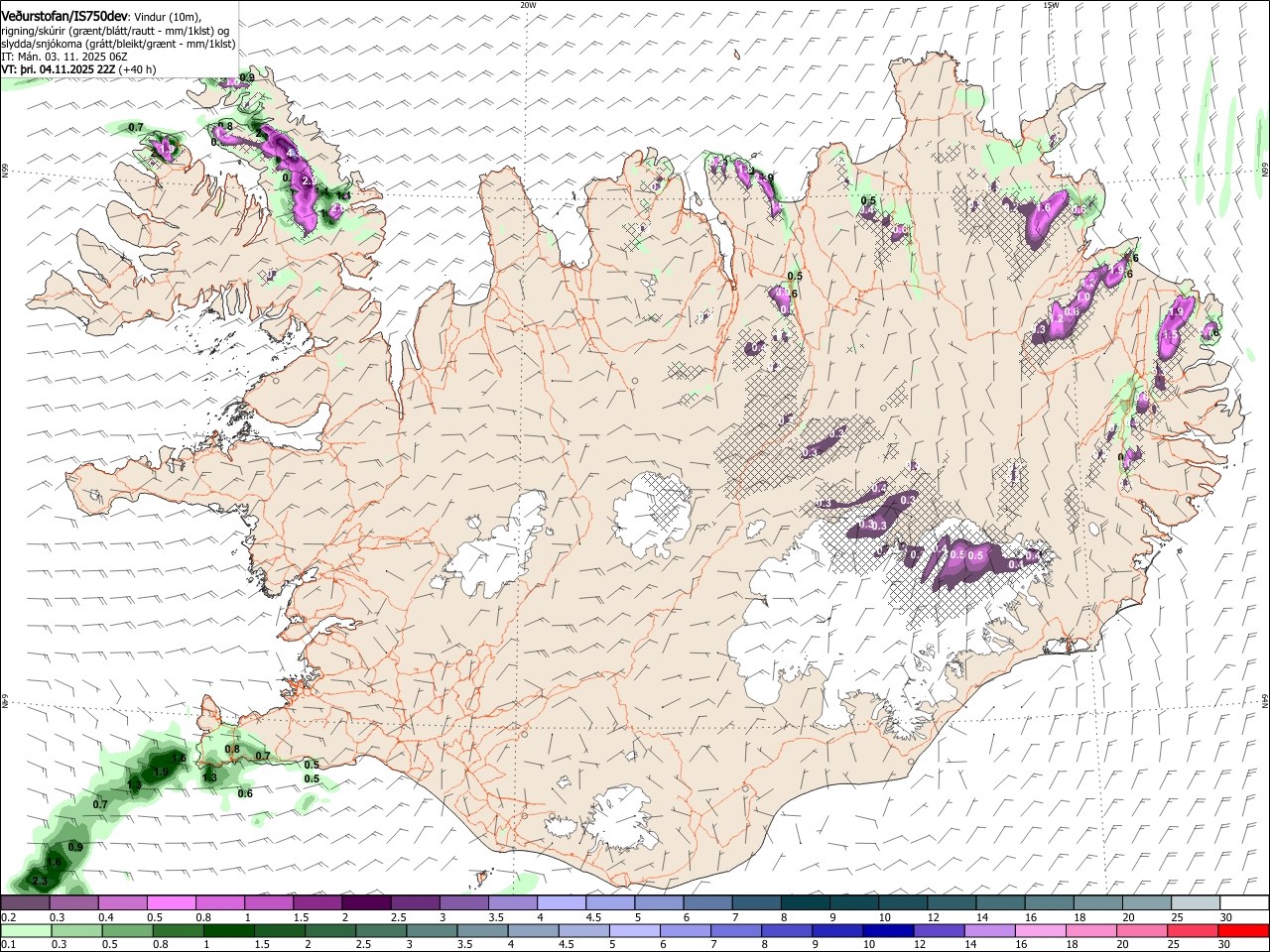Click the 3.5 label on the snow scale
The width and height of the screenshot is (1270, 952).
click(x=495, y=917)
